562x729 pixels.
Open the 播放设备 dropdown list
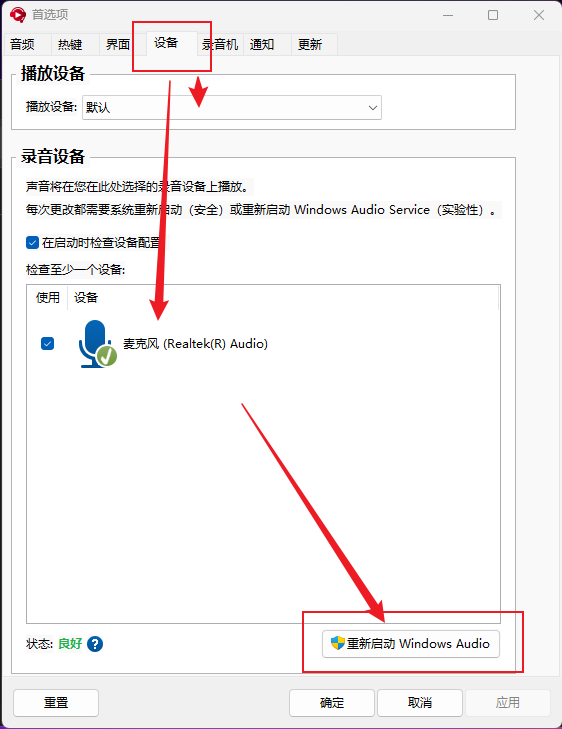tap(232, 107)
